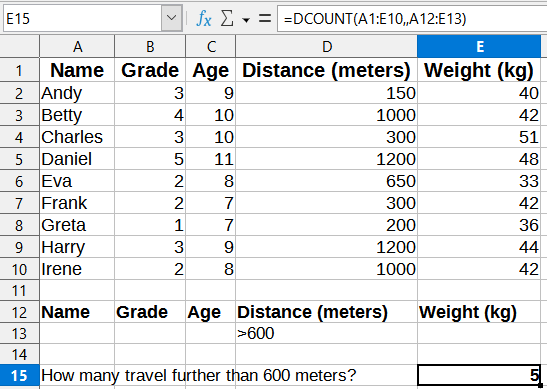Click 'Distance (meters)' header cell in row 1
Screen dimensions: 547x389
point(327,70)
